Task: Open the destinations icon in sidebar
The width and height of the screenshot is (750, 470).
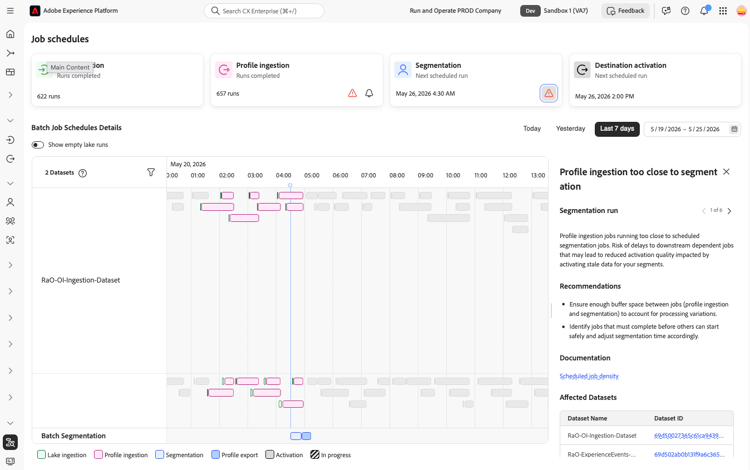Action: click(10, 159)
